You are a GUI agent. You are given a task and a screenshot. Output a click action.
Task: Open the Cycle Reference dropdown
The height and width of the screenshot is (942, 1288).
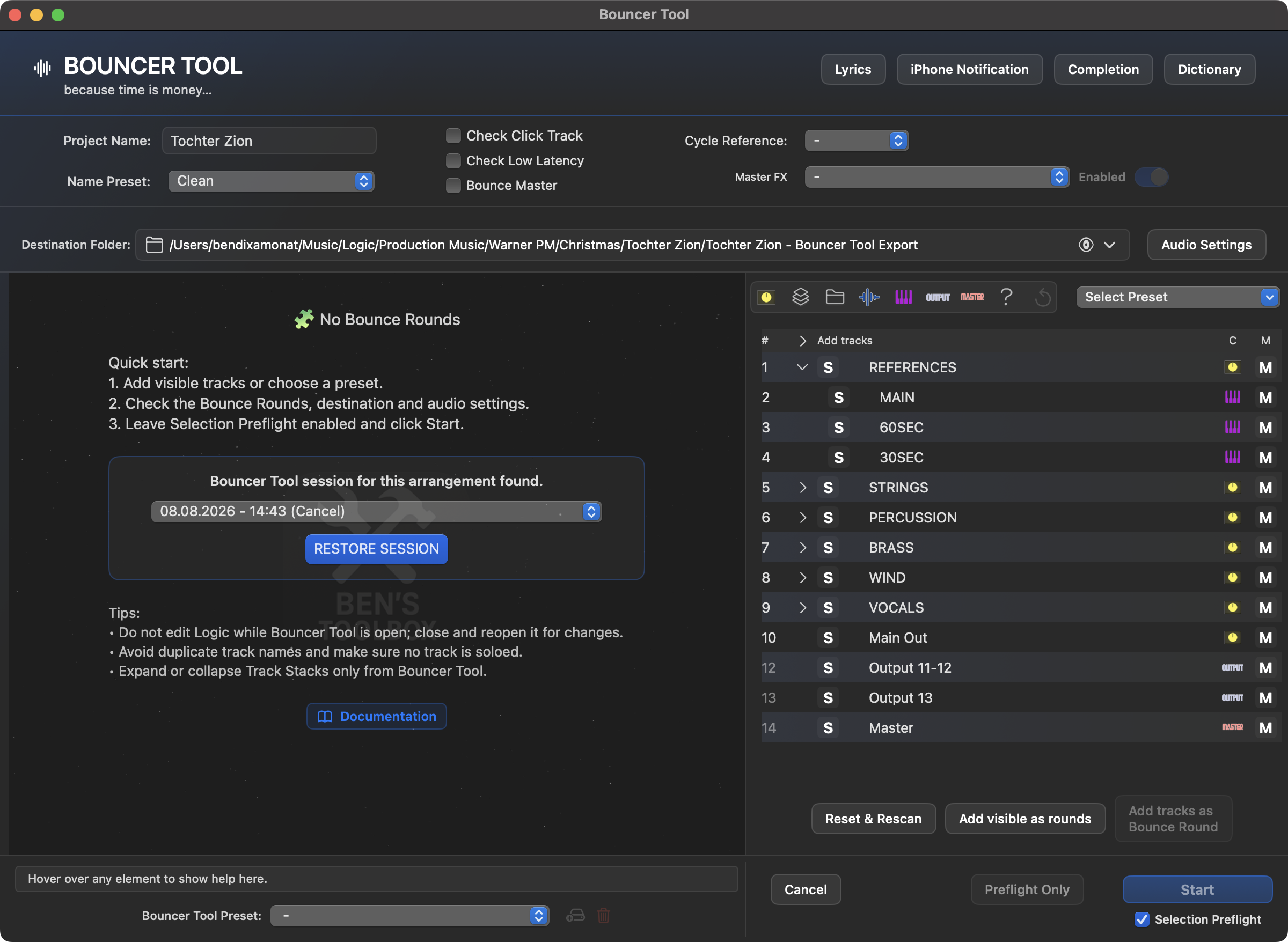856,141
